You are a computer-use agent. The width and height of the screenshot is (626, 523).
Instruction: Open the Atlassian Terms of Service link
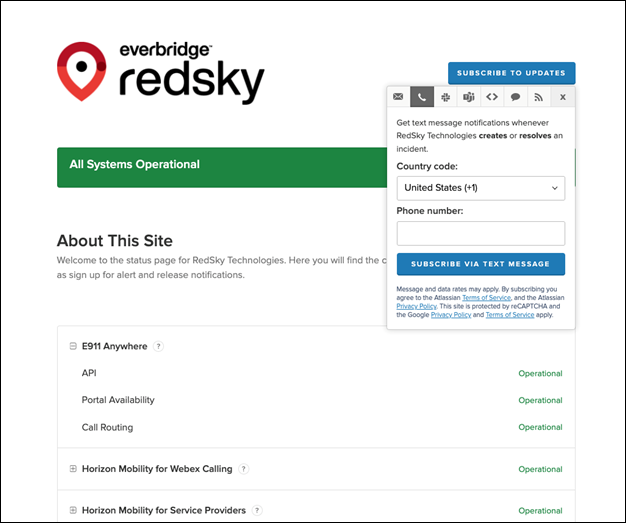pos(486,298)
